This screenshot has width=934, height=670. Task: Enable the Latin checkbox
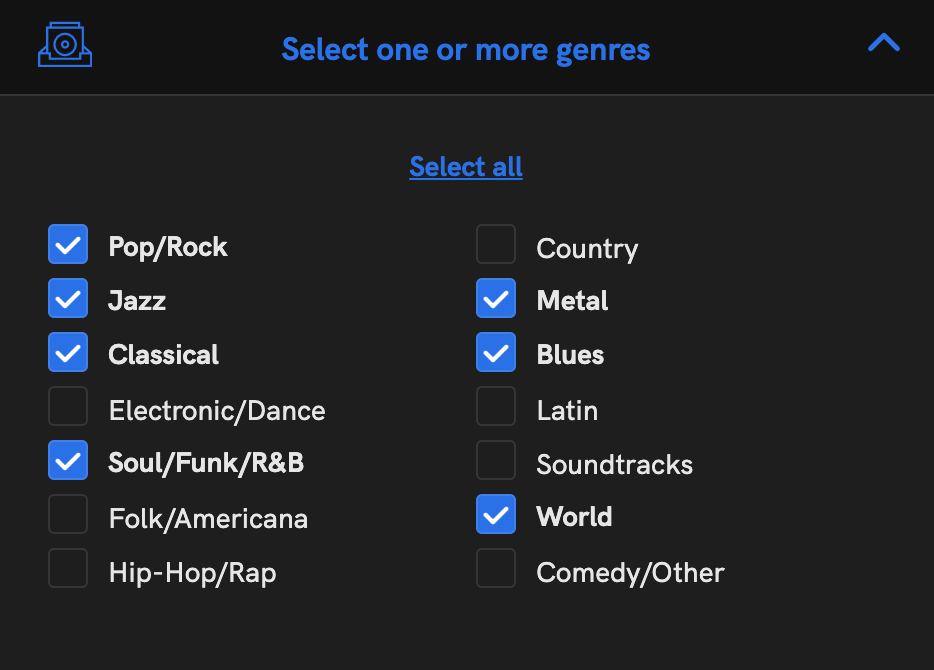pyautogui.click(x=496, y=406)
